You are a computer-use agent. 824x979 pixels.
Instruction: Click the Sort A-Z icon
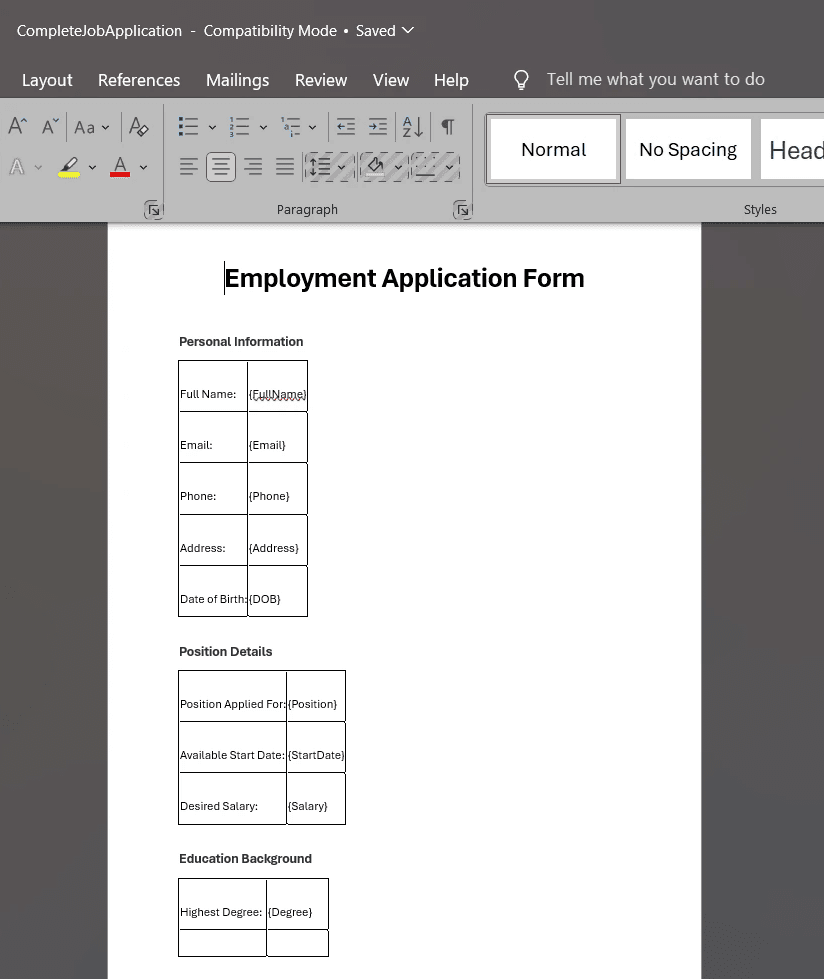tap(413, 127)
